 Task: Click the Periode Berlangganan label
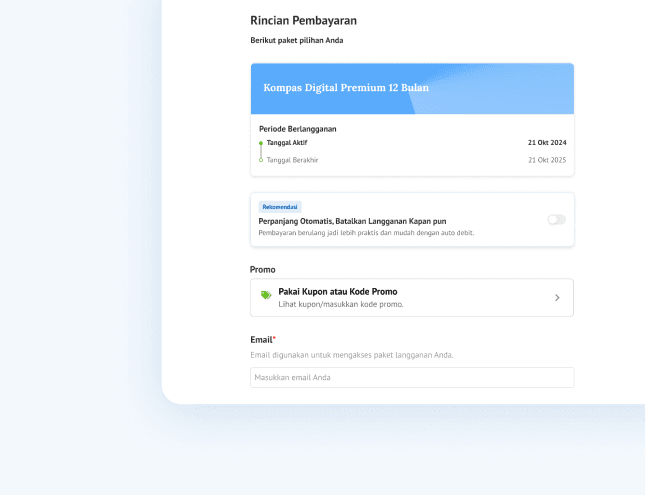[x=297, y=129]
